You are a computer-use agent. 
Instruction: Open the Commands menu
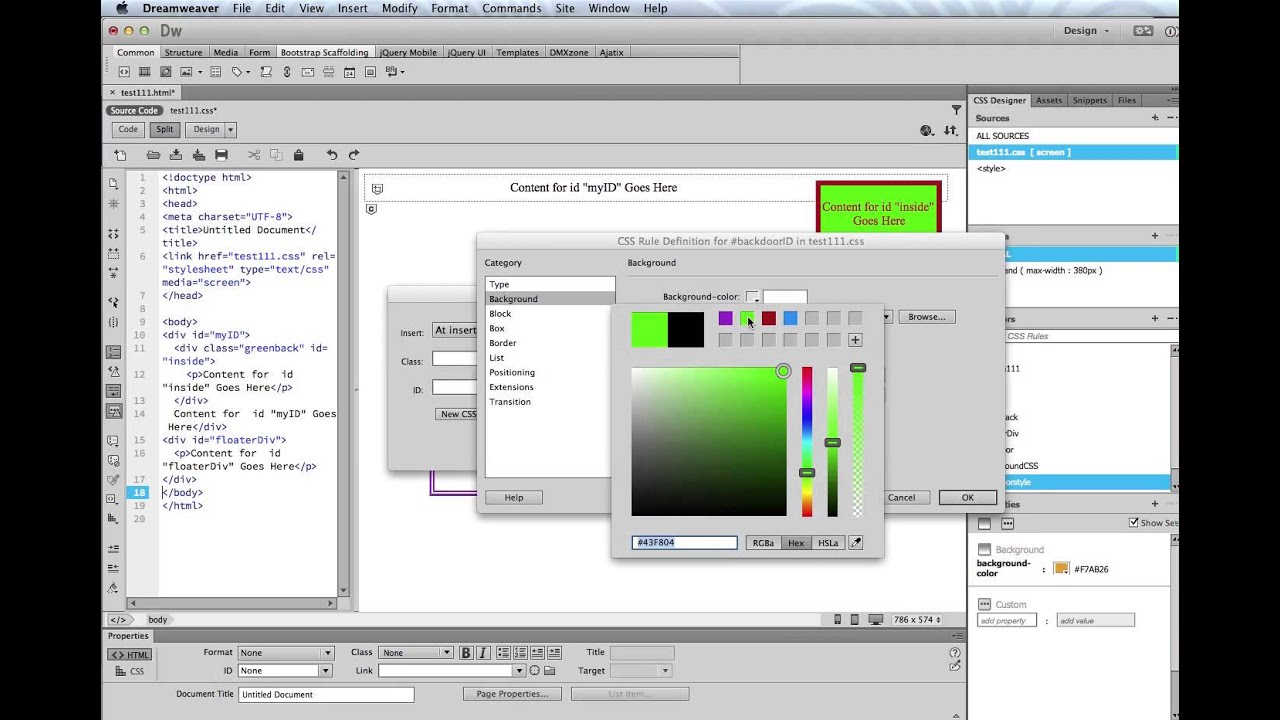click(x=511, y=8)
